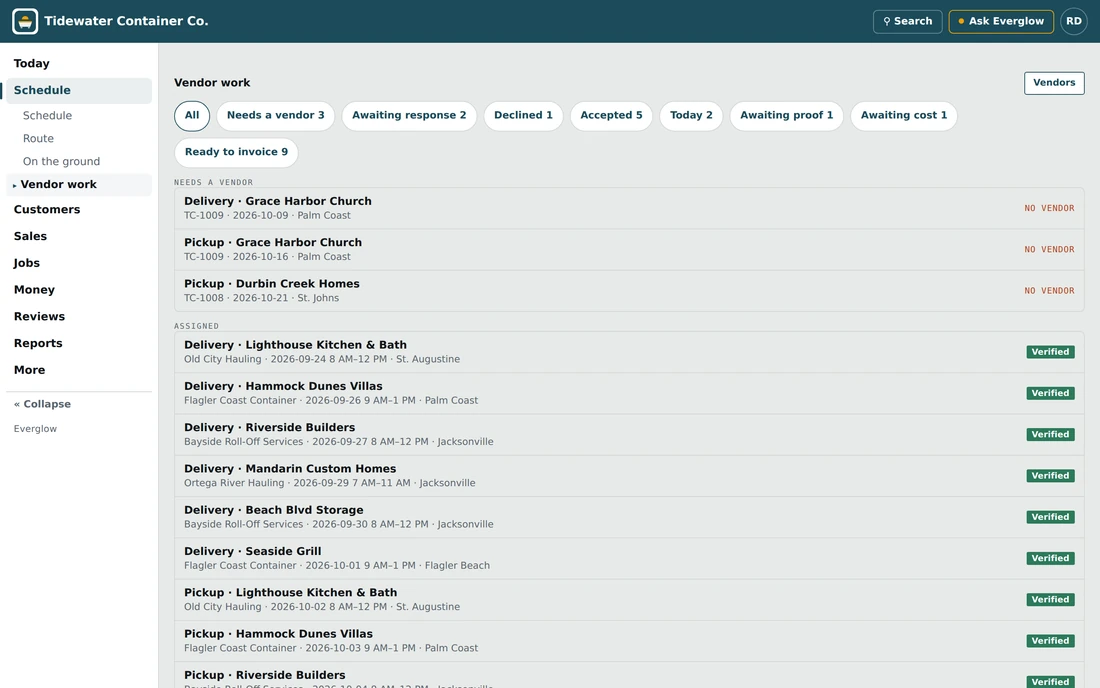
Task: Click Verified badge on Beach Blvd Storage
Action: coord(1050,517)
